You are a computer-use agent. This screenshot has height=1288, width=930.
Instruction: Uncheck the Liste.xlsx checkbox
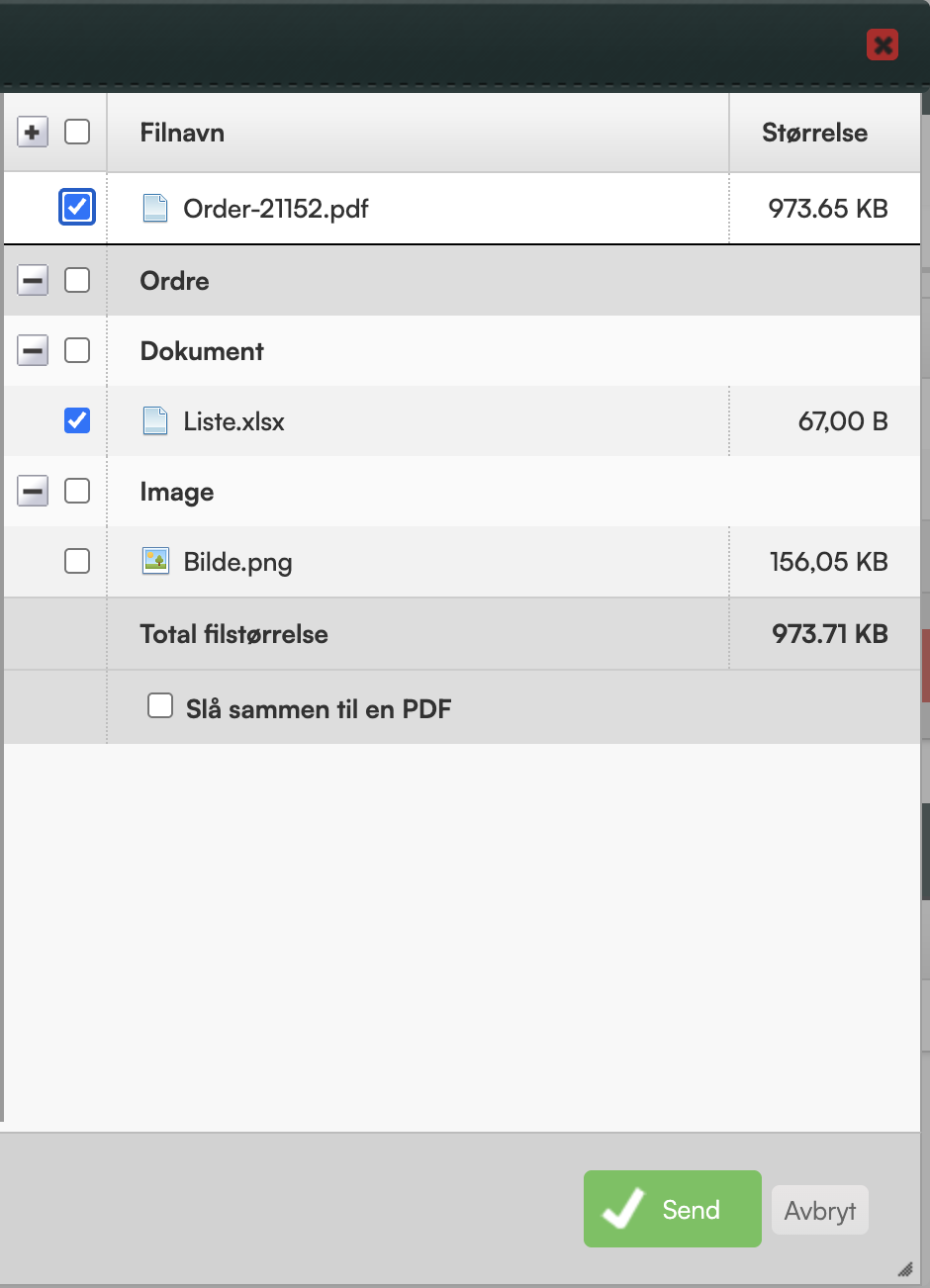[x=77, y=421]
